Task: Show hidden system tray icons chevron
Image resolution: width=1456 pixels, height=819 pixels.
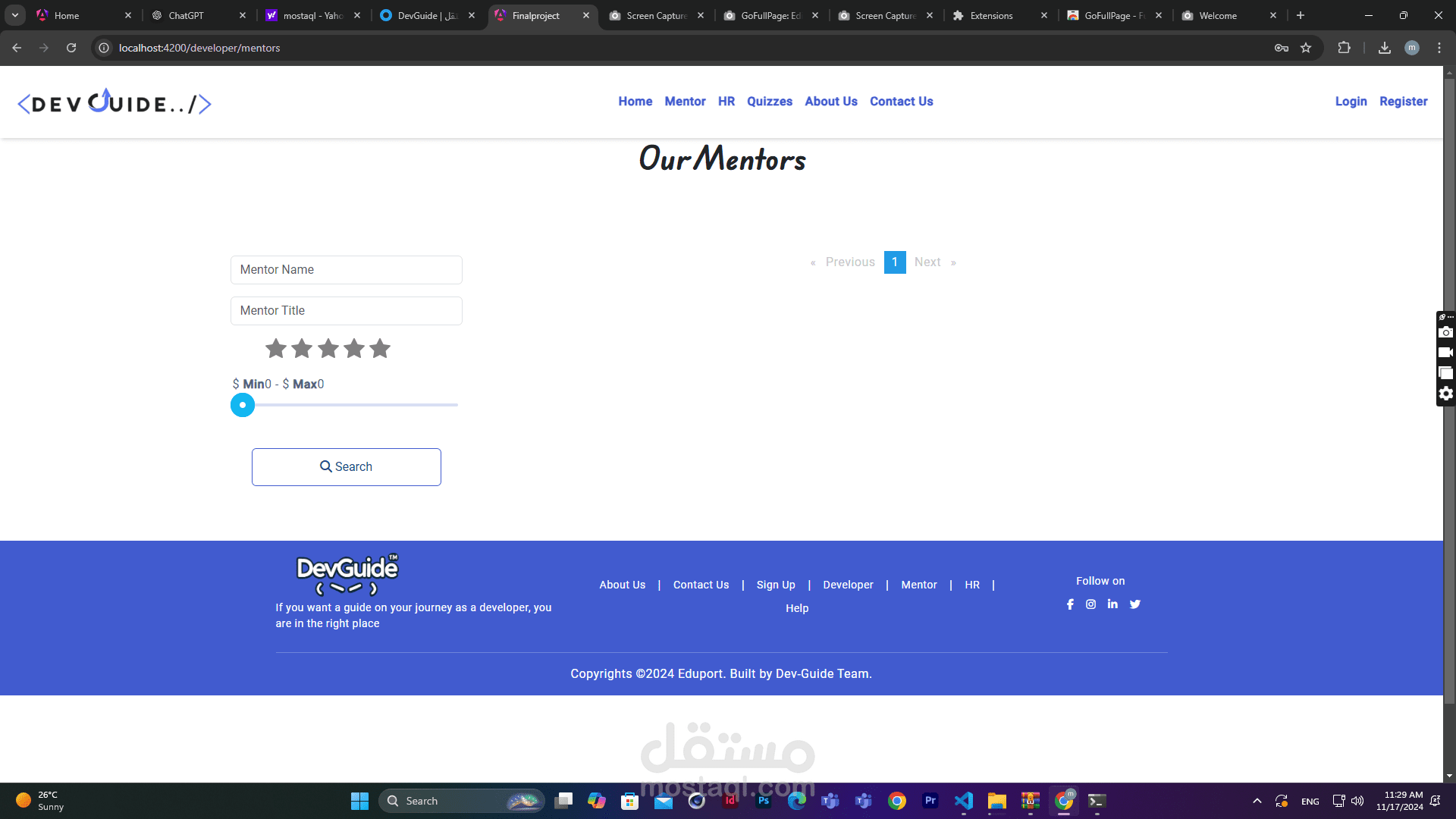Action: [x=1257, y=801]
